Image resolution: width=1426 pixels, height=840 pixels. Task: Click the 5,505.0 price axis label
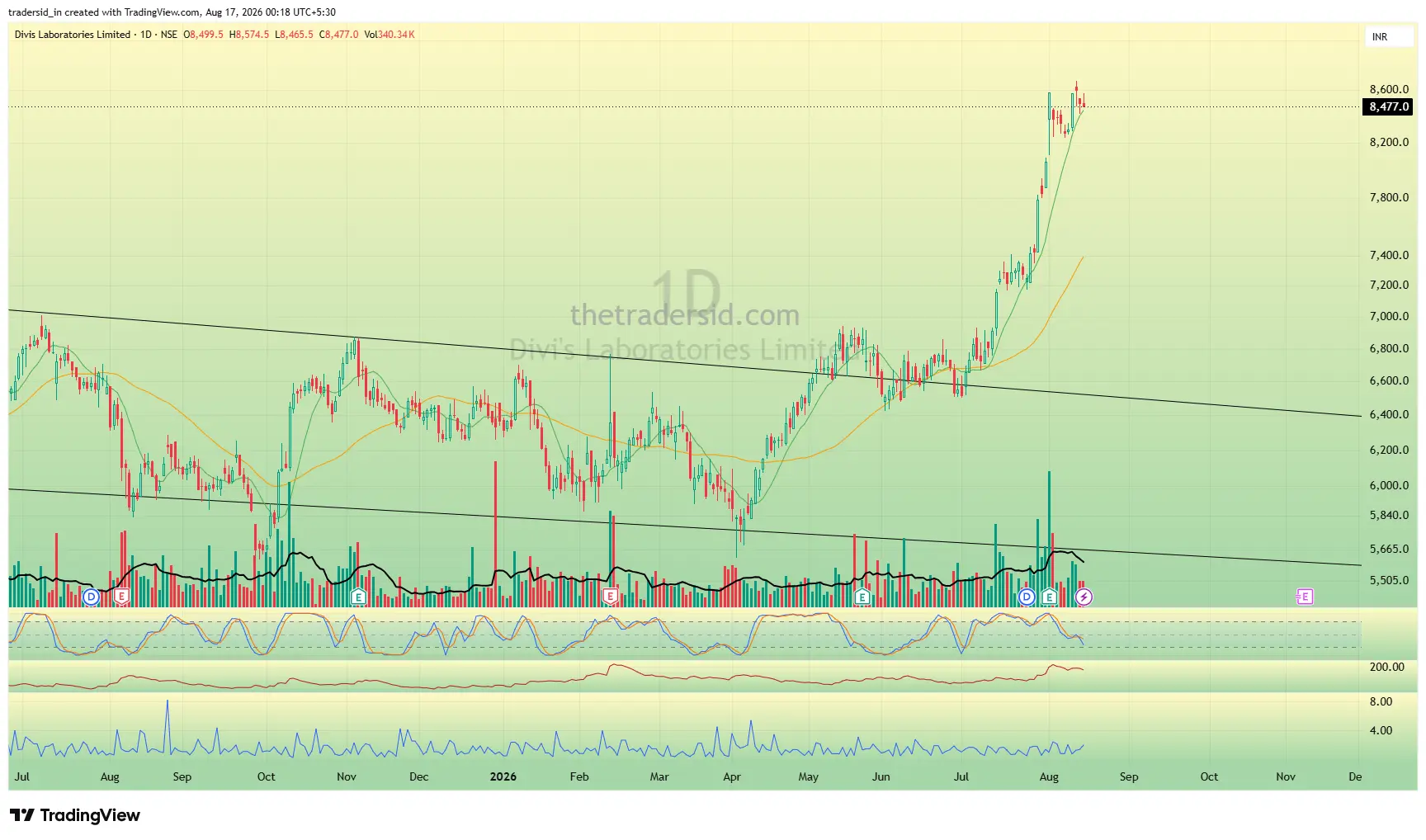click(1389, 580)
